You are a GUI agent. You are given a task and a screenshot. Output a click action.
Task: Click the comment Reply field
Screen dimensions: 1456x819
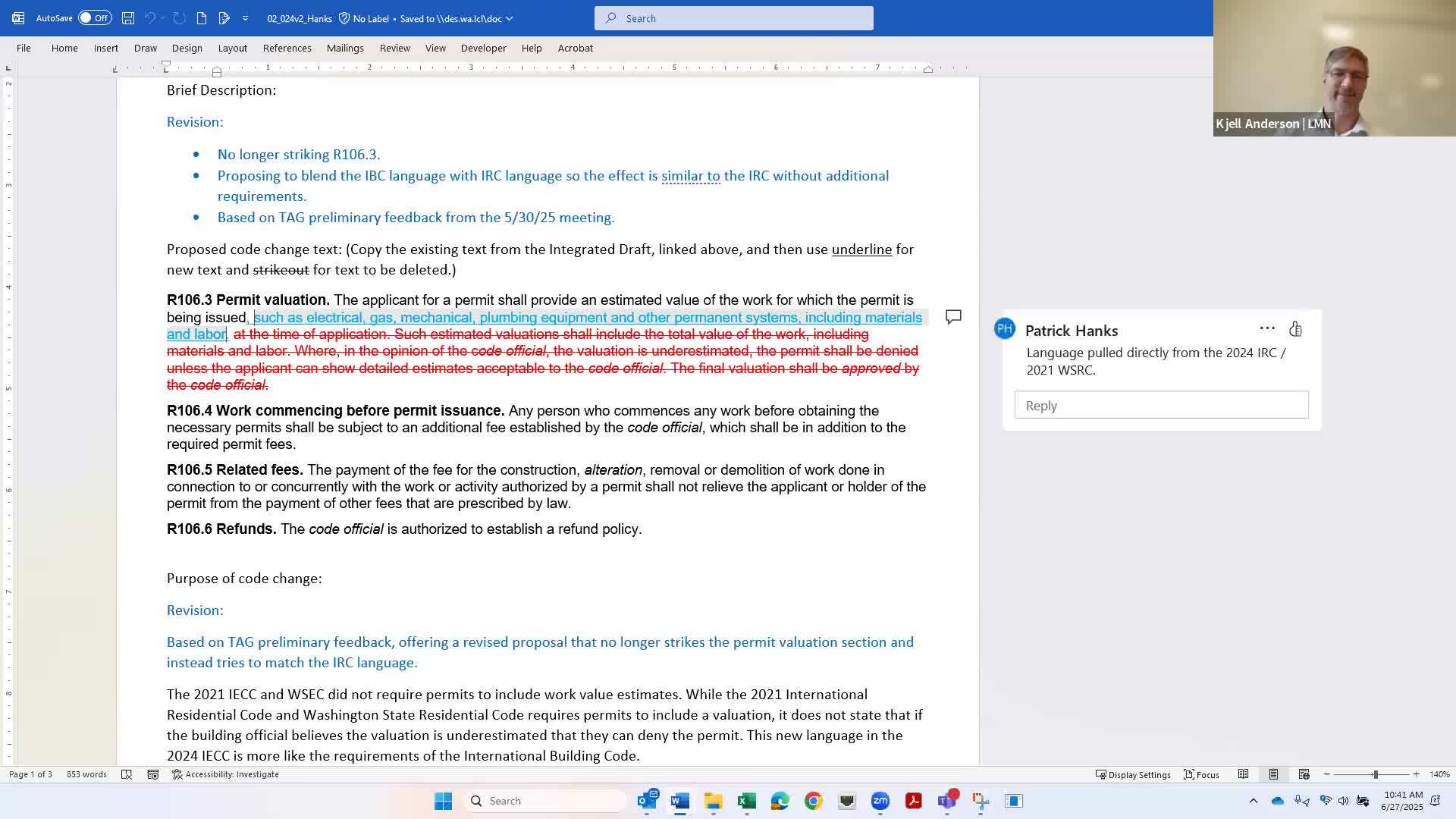[x=1161, y=406]
